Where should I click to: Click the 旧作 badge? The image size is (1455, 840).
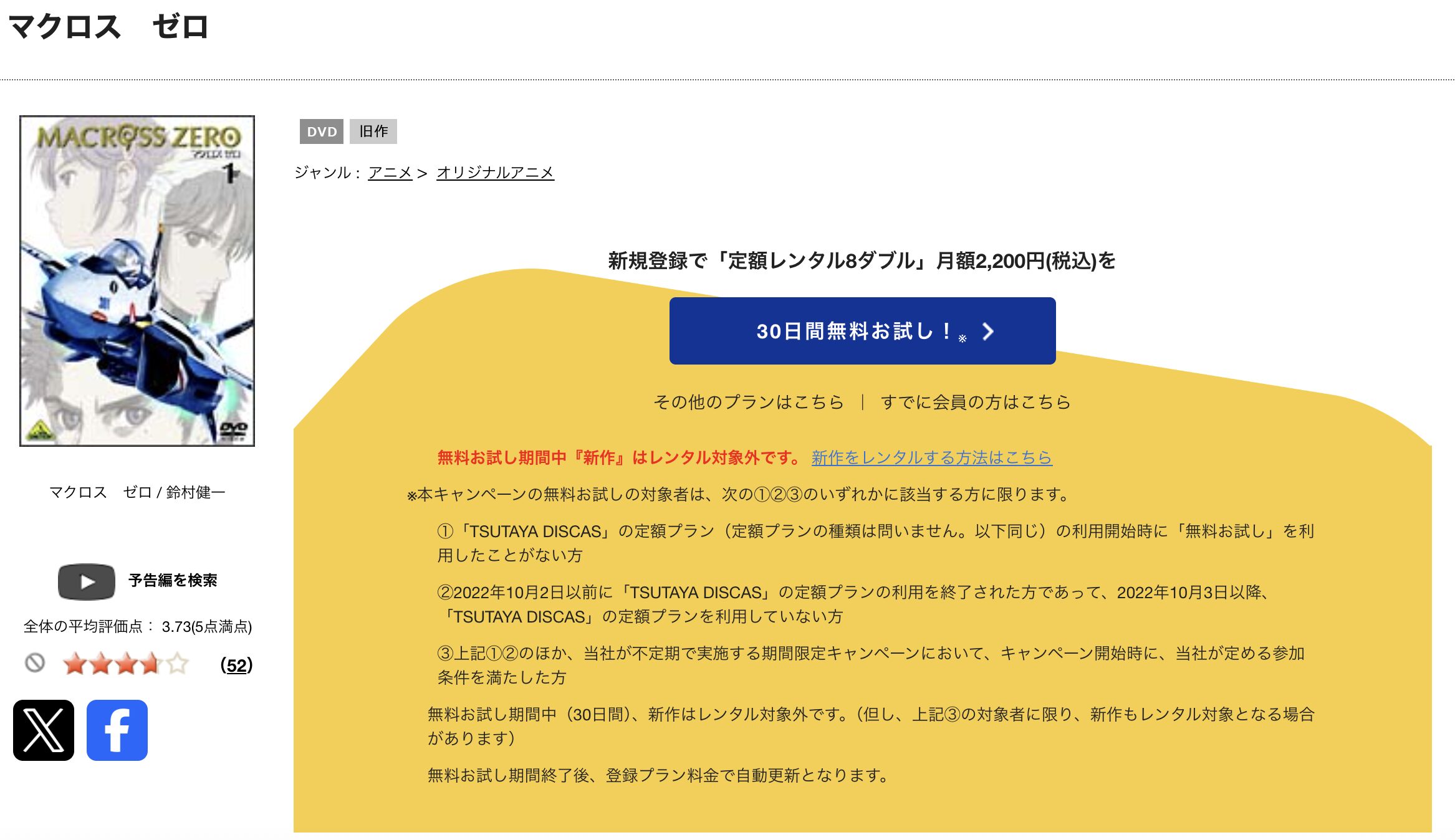pos(373,131)
